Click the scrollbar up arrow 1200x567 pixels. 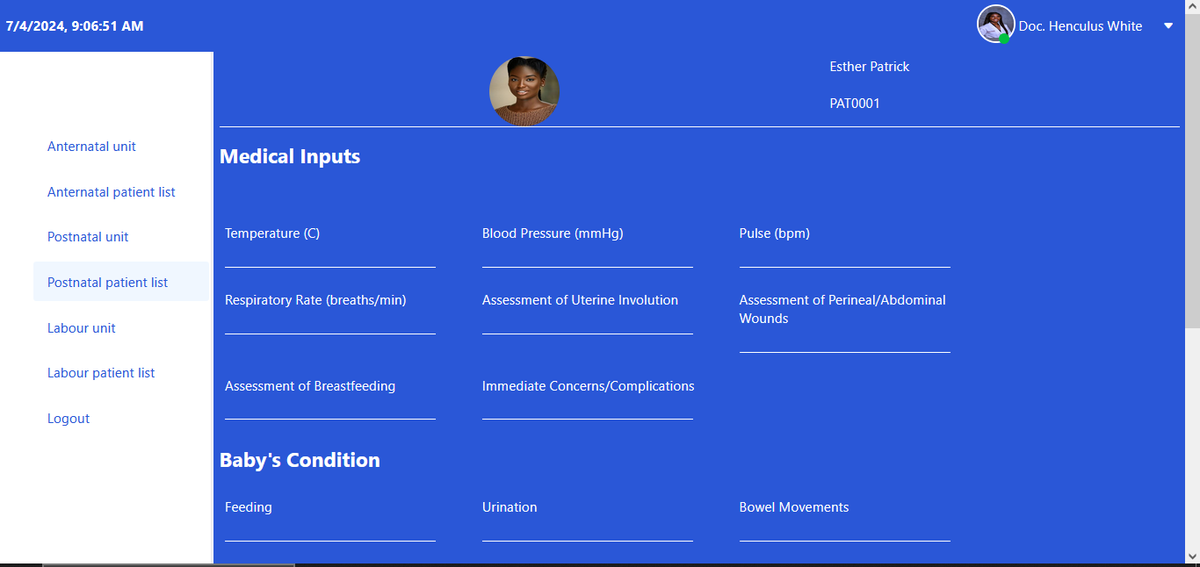1191,8
